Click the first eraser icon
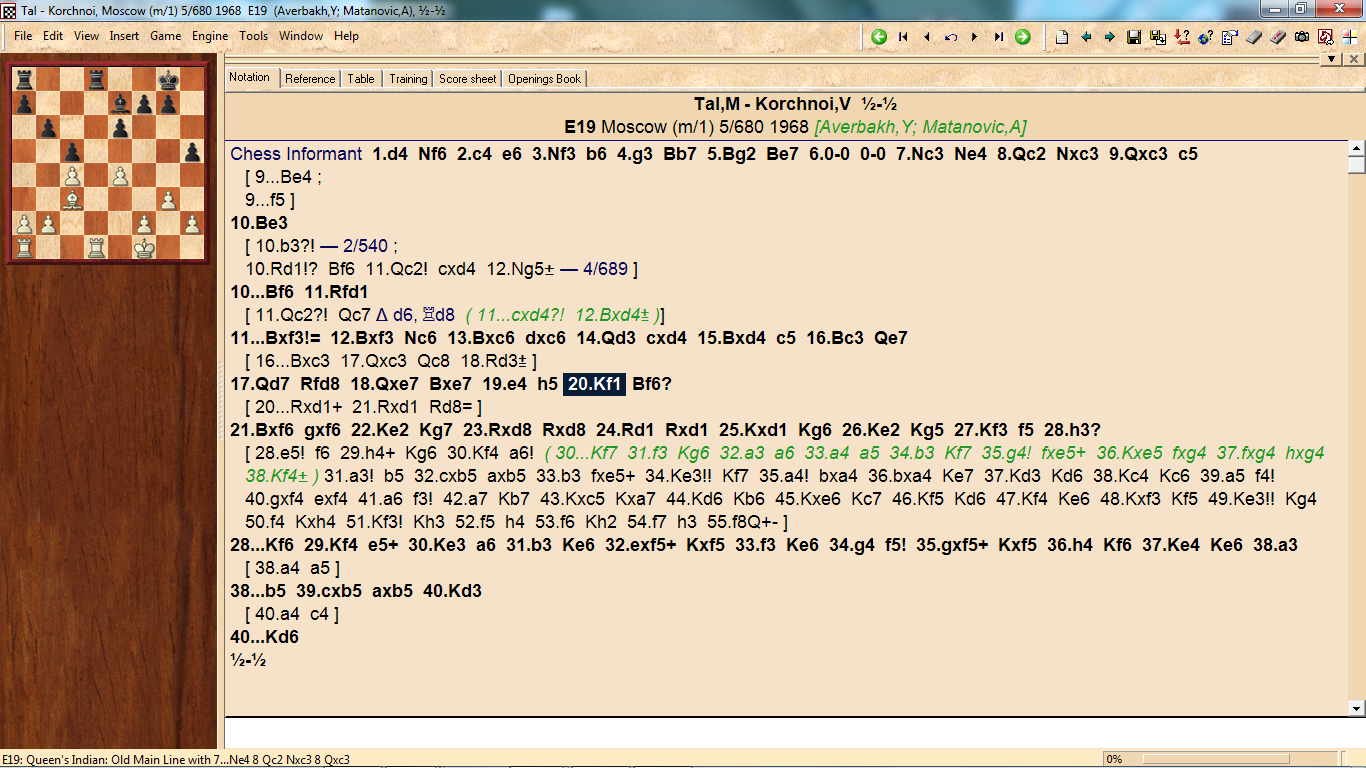The height and width of the screenshot is (768, 1366). (x=1254, y=37)
